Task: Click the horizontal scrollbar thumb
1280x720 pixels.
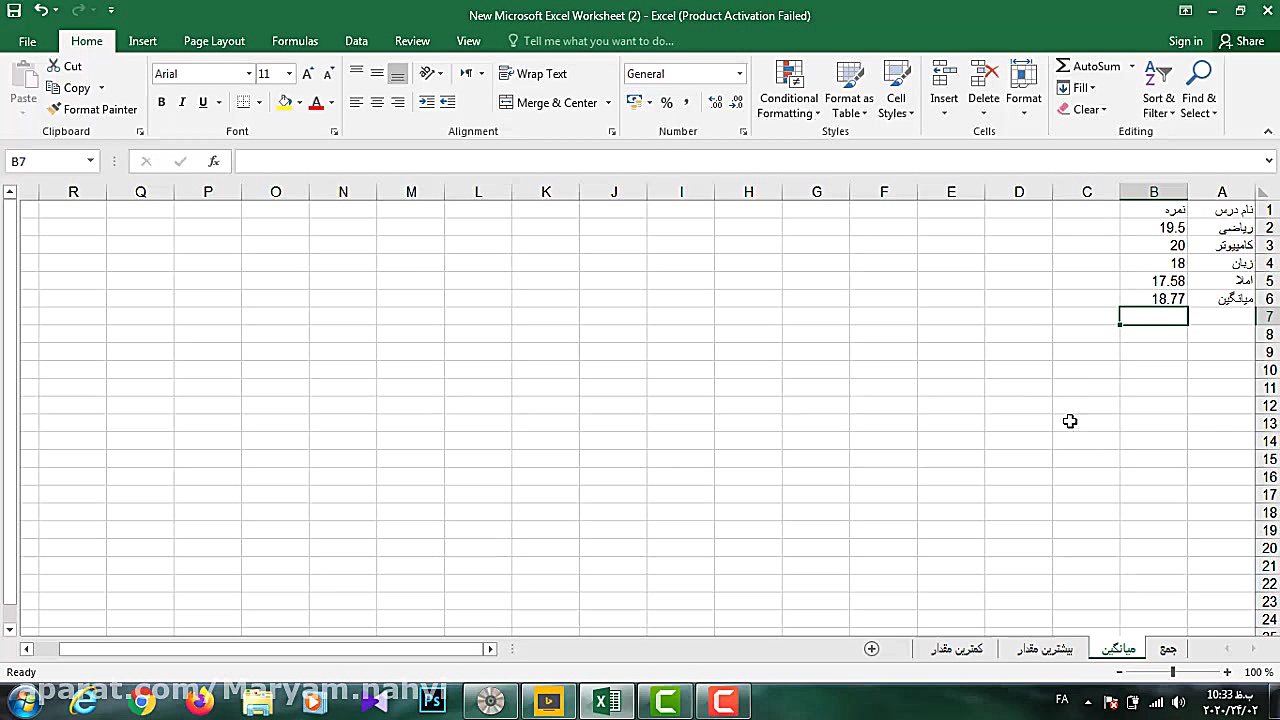Action: point(270,649)
